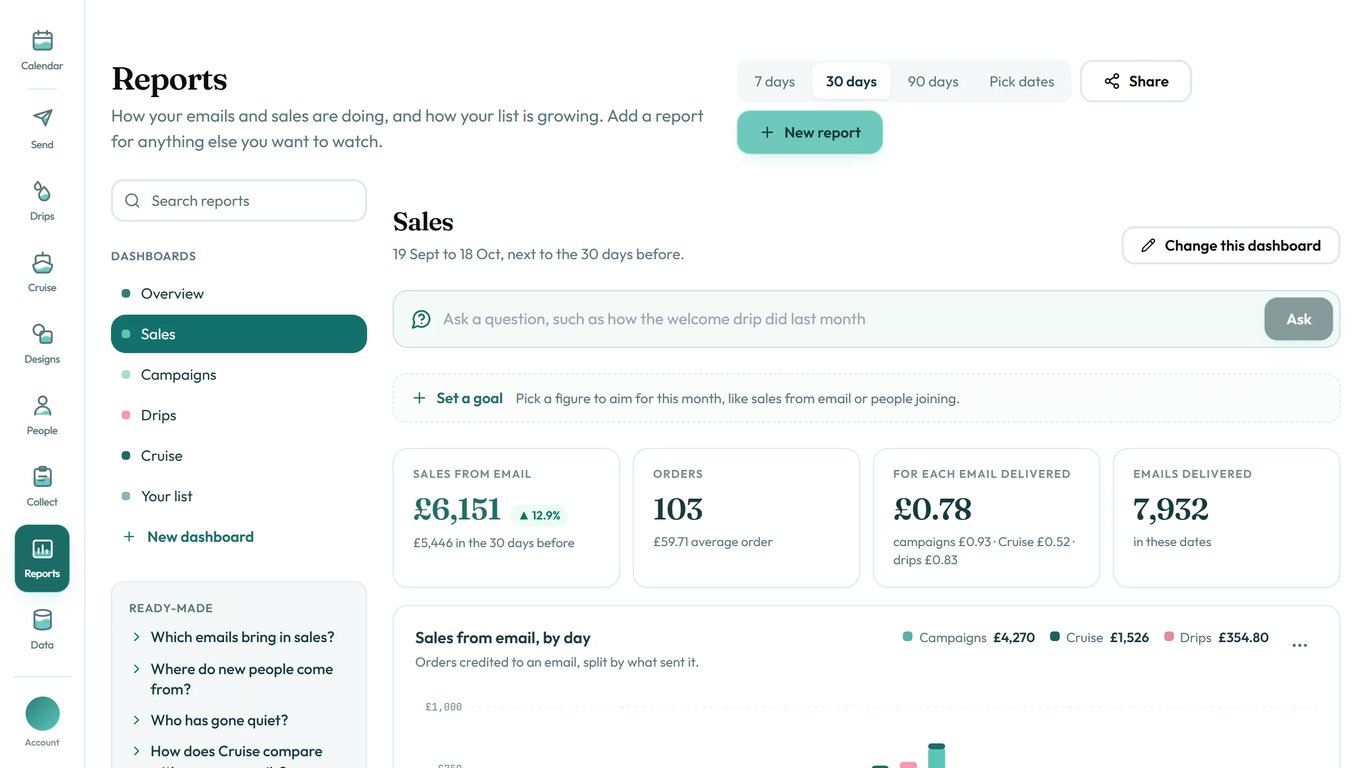Open the Campaigns dashboard
Viewport: 1366px width, 768px height.
(x=239, y=374)
